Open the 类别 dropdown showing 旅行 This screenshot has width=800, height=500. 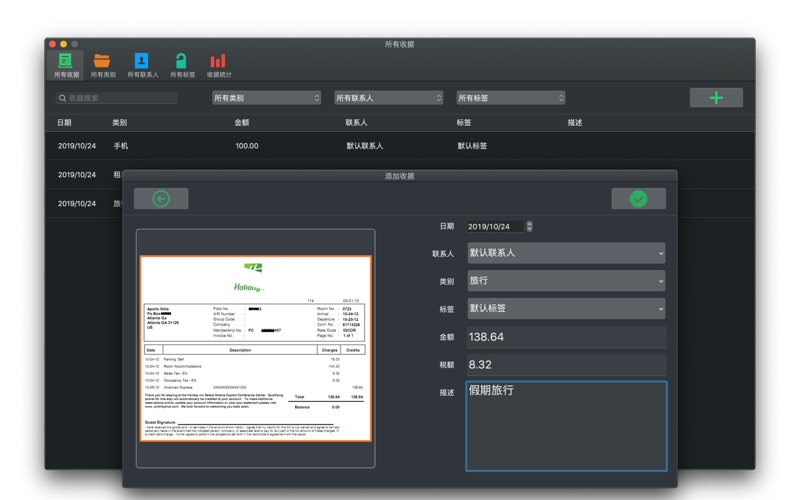[x=565, y=281]
